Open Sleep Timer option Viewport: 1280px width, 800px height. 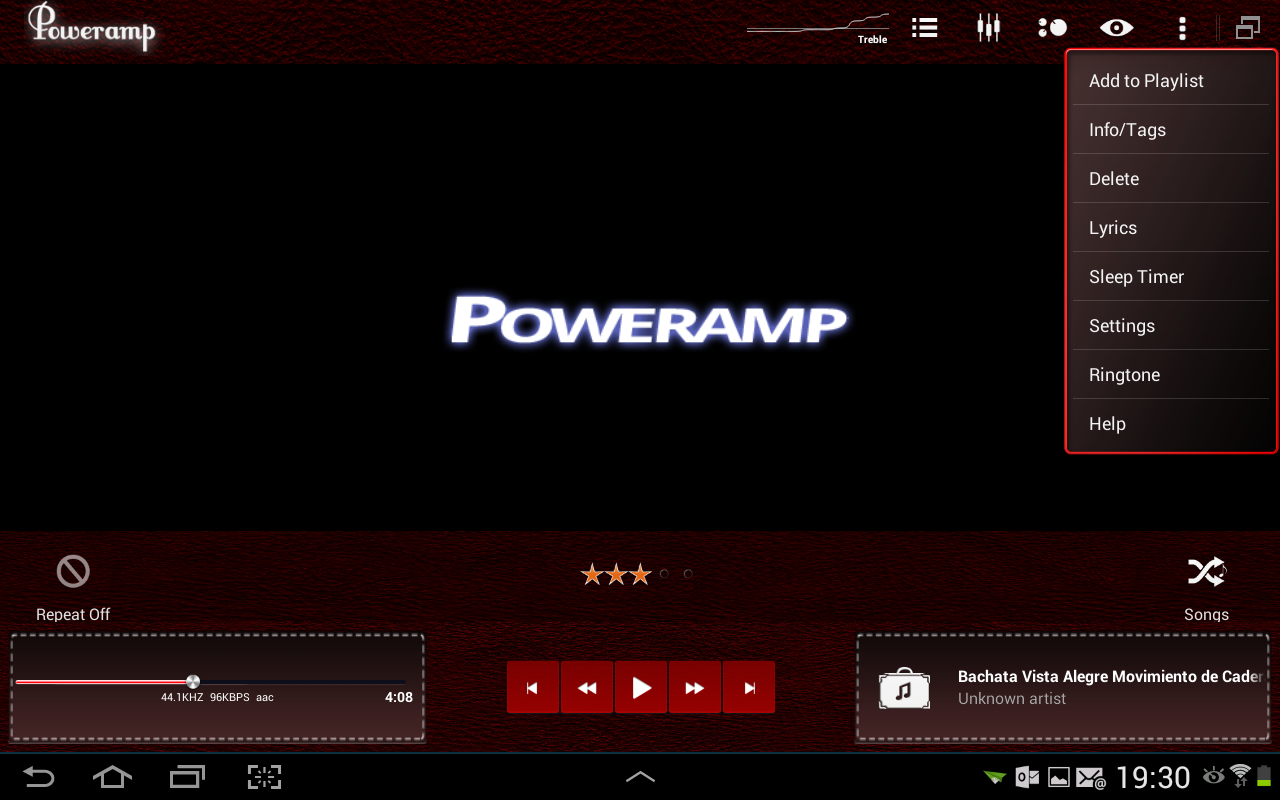click(x=1171, y=277)
